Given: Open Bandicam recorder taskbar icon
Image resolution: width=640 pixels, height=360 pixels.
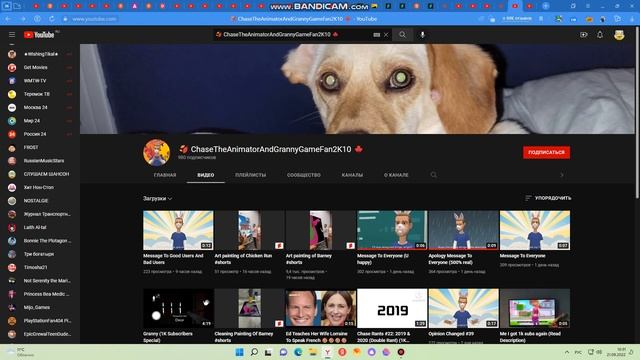Looking at the screenshot, I should 401,352.
